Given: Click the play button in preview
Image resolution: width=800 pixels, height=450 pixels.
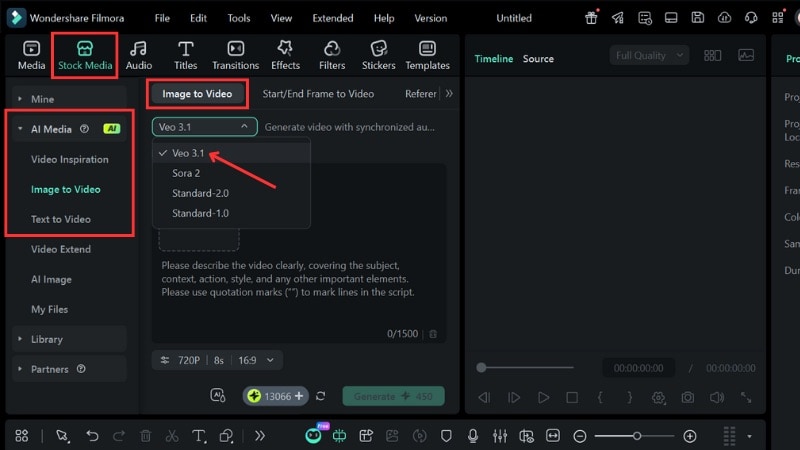Looking at the screenshot, I should click(x=543, y=397).
